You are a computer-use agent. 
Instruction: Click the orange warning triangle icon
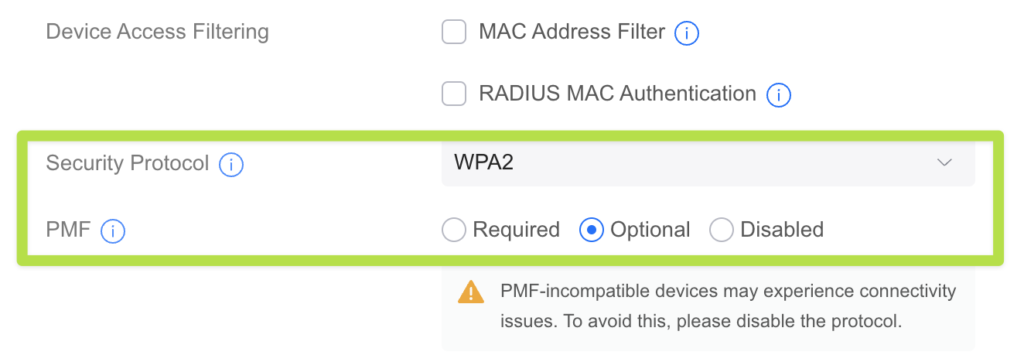[471, 291]
